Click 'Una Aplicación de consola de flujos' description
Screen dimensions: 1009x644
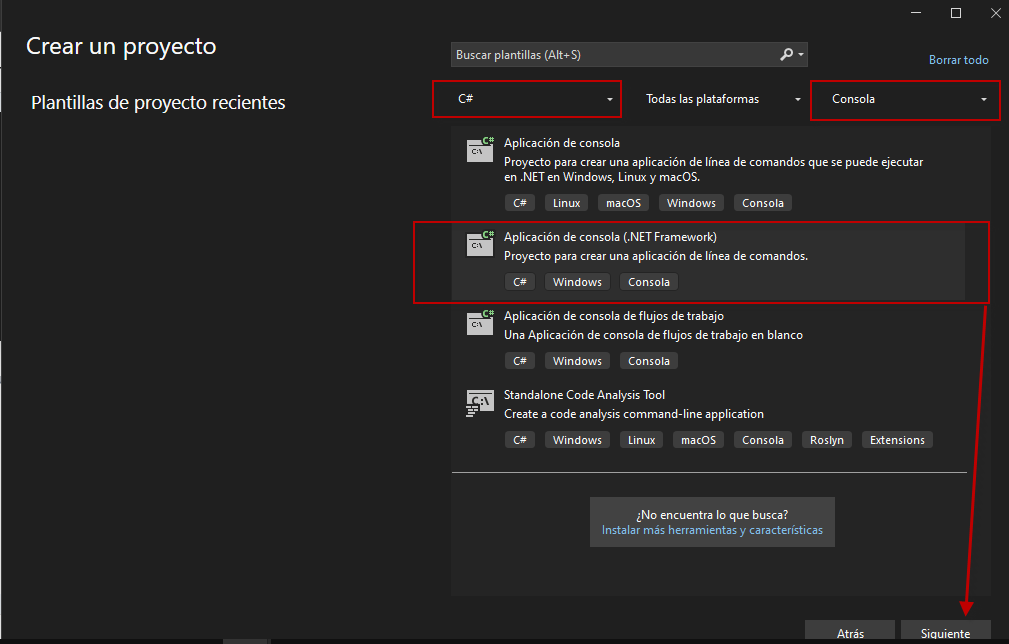[653, 335]
